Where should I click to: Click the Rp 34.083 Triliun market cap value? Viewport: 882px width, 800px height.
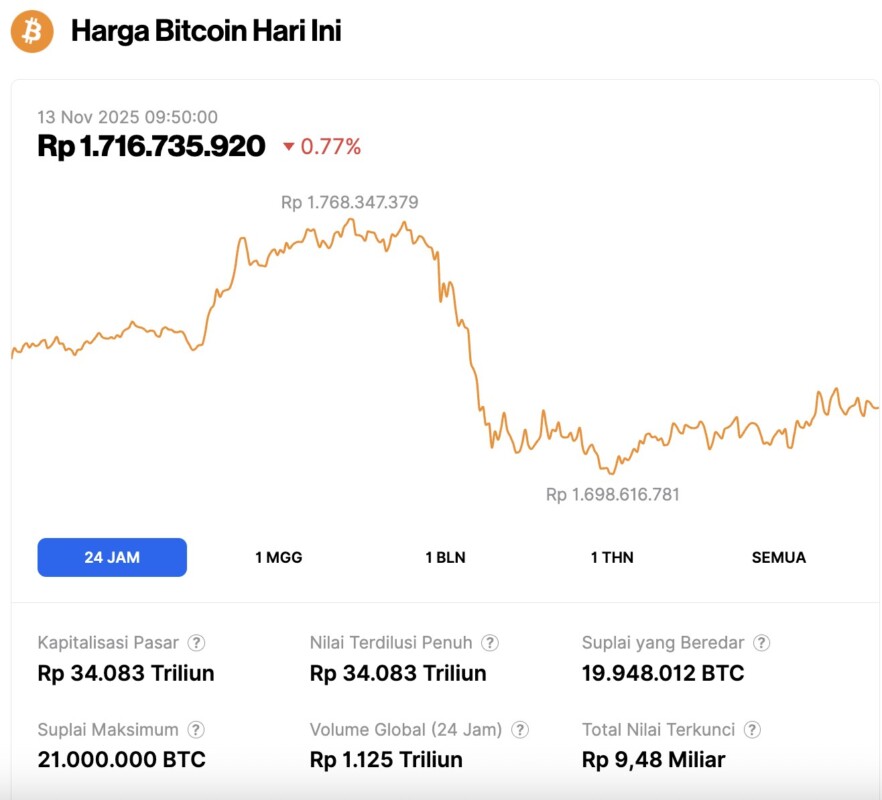[126, 673]
